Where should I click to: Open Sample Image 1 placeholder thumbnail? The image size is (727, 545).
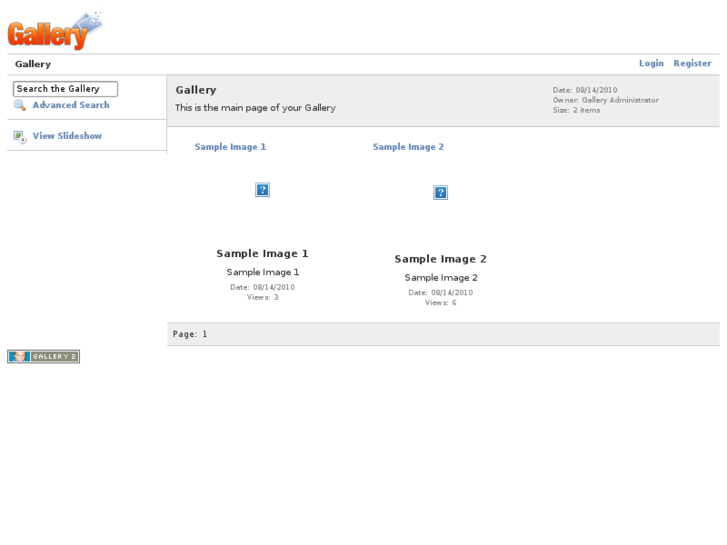[x=262, y=190]
